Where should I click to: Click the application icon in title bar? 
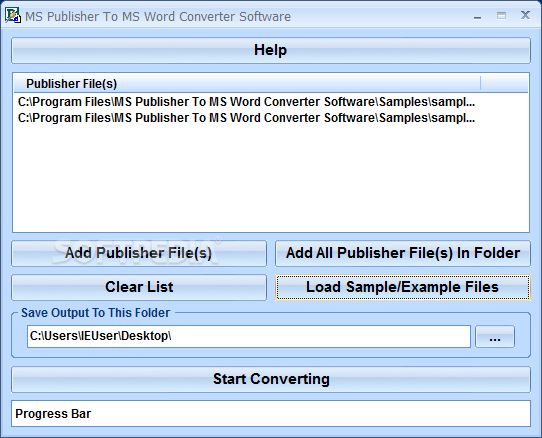point(13,16)
